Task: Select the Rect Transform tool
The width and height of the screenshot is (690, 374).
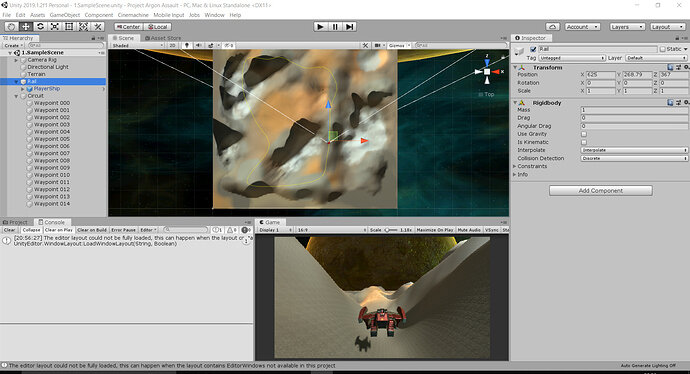Action: coord(69,27)
